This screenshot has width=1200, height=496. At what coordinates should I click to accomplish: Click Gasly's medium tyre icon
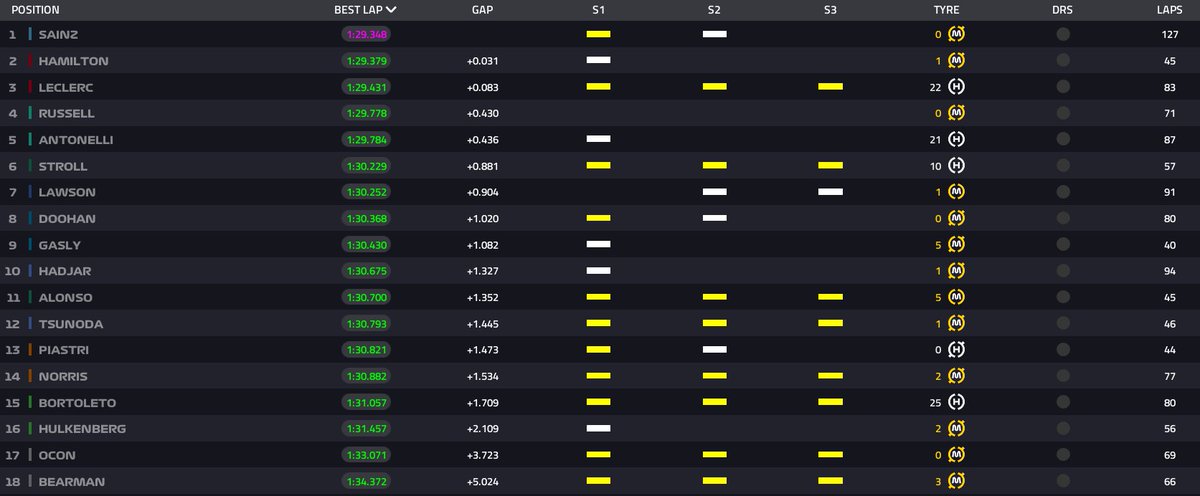coord(956,244)
